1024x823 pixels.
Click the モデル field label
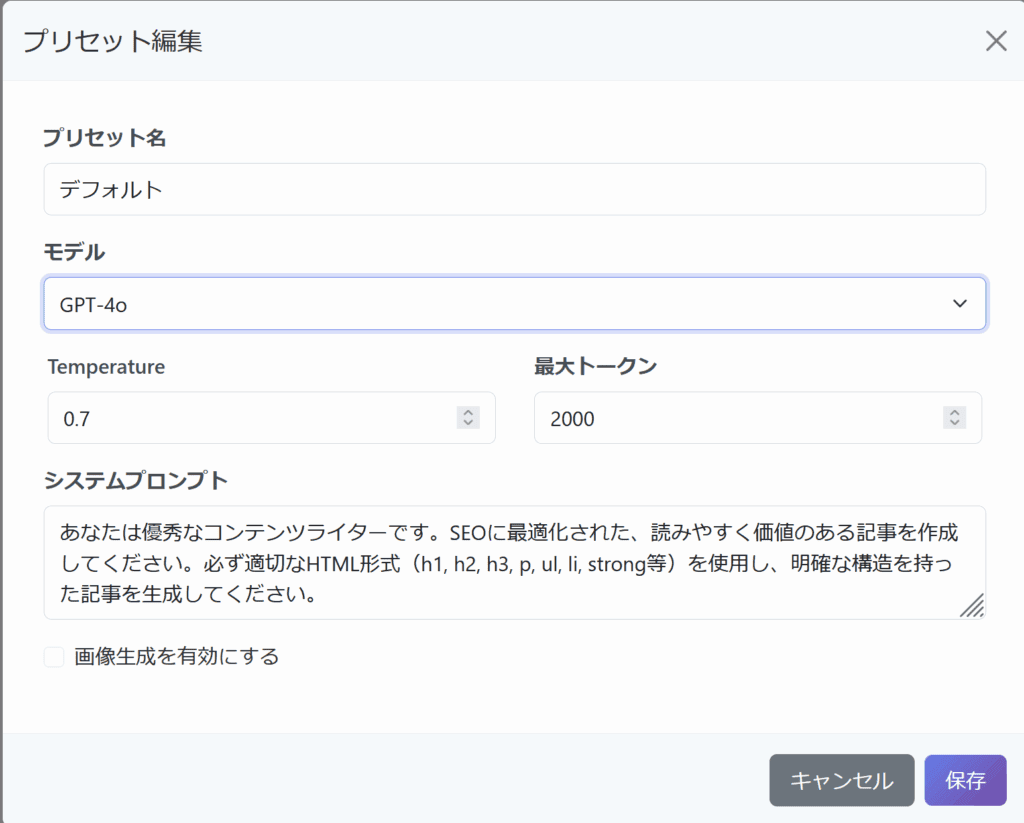tap(74, 252)
